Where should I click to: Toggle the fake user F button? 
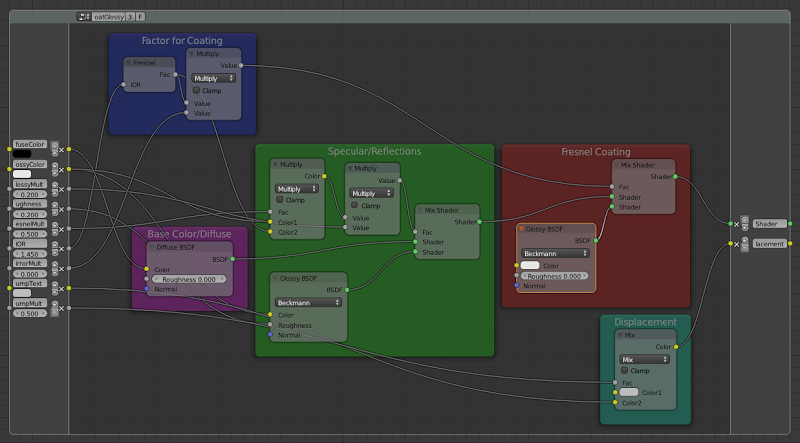point(140,17)
